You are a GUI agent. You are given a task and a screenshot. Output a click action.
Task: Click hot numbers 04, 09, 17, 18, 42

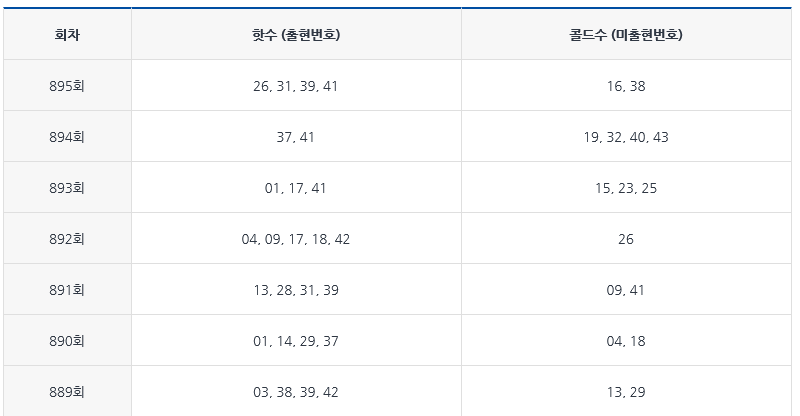296,239
